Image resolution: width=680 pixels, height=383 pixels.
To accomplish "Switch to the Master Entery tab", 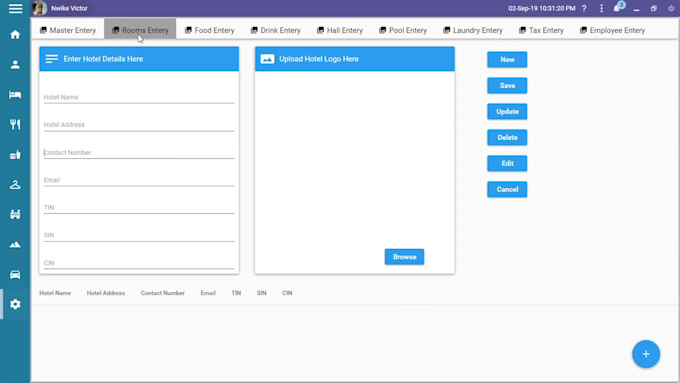I will click(68, 30).
